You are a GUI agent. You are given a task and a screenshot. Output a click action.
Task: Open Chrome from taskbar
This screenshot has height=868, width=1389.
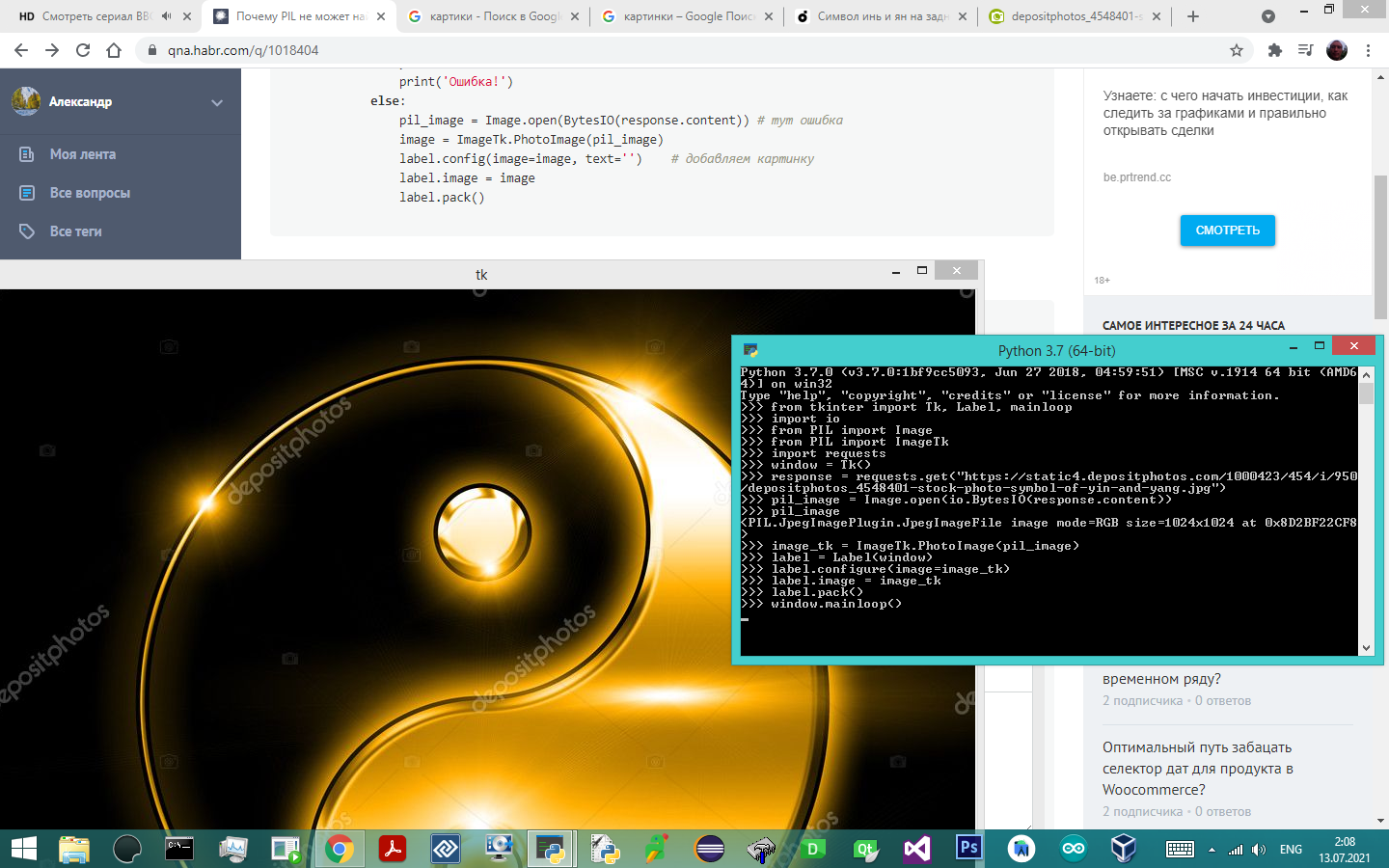(339, 849)
